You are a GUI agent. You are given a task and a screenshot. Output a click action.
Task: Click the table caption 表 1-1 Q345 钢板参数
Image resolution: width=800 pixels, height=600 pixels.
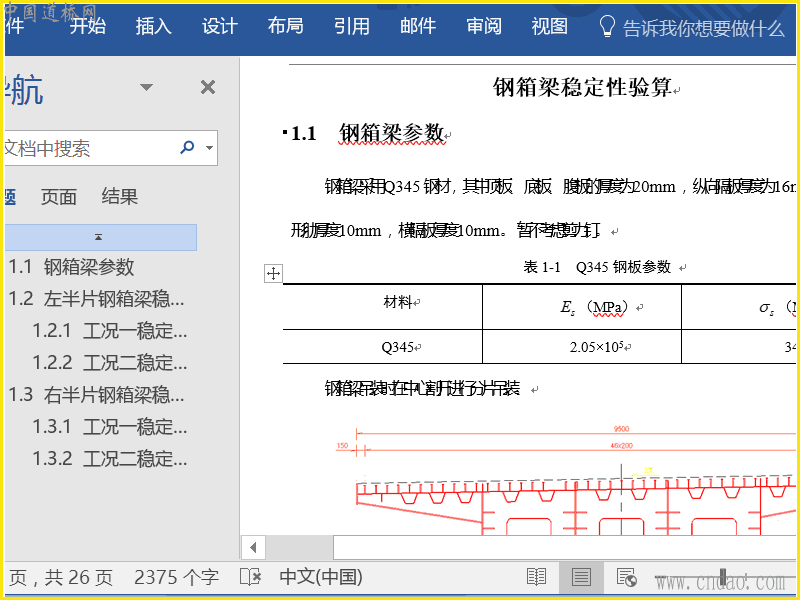[x=597, y=267]
